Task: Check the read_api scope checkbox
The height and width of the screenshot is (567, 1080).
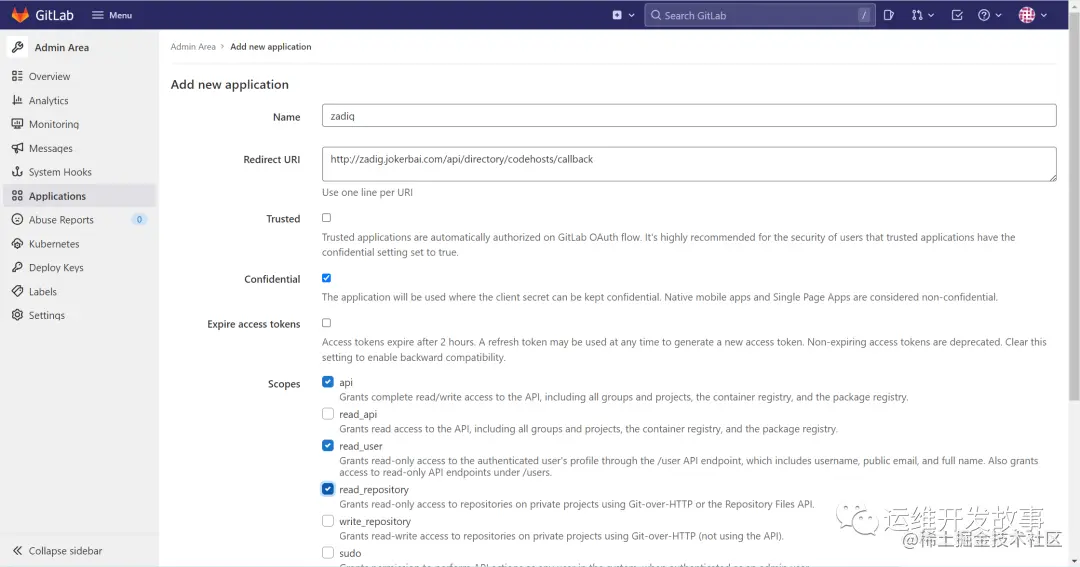Action: pos(328,414)
